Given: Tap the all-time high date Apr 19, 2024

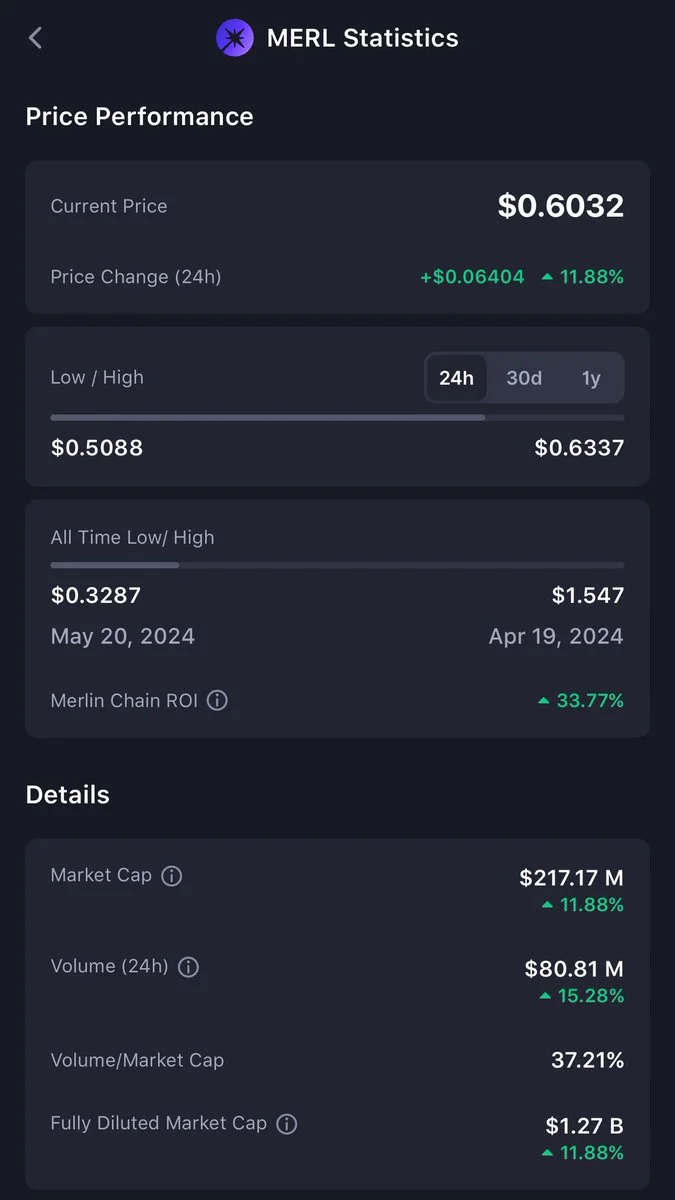Looking at the screenshot, I should [556, 637].
